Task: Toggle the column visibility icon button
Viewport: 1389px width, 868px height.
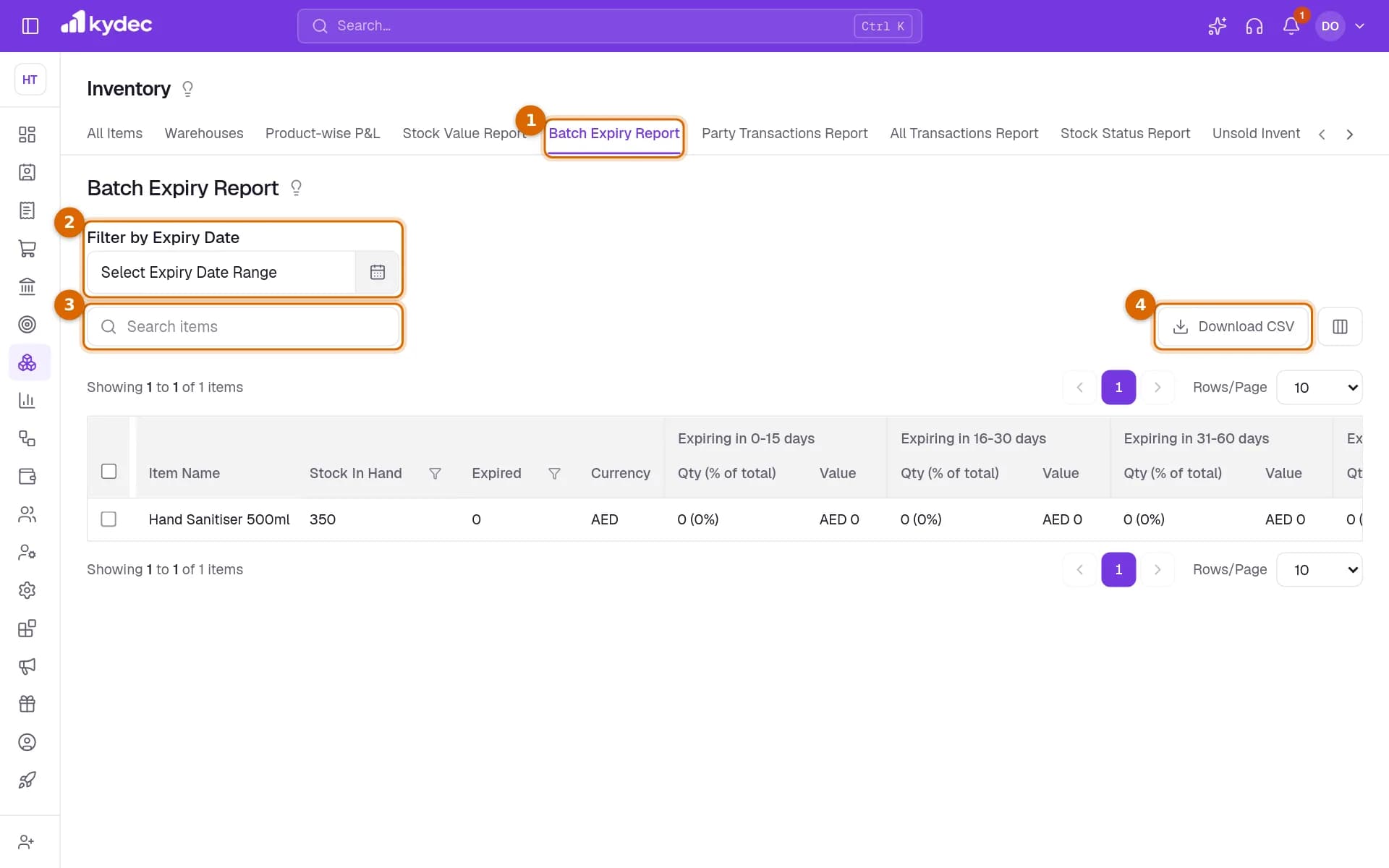Action: 1340,327
